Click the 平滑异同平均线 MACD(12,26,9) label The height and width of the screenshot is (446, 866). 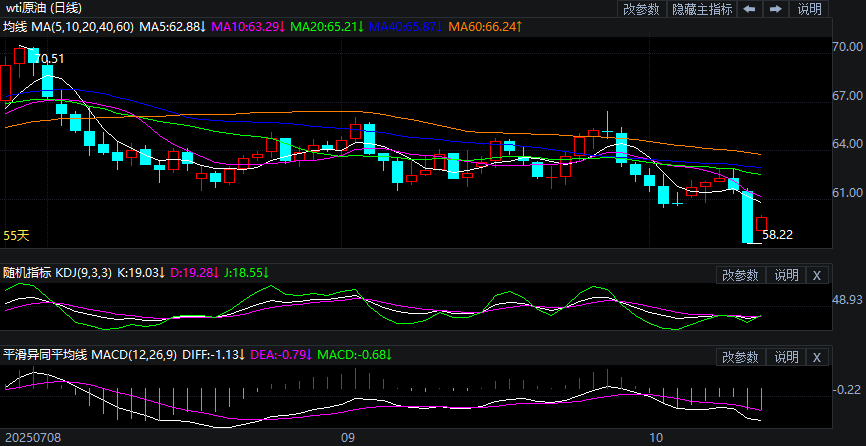coord(87,354)
